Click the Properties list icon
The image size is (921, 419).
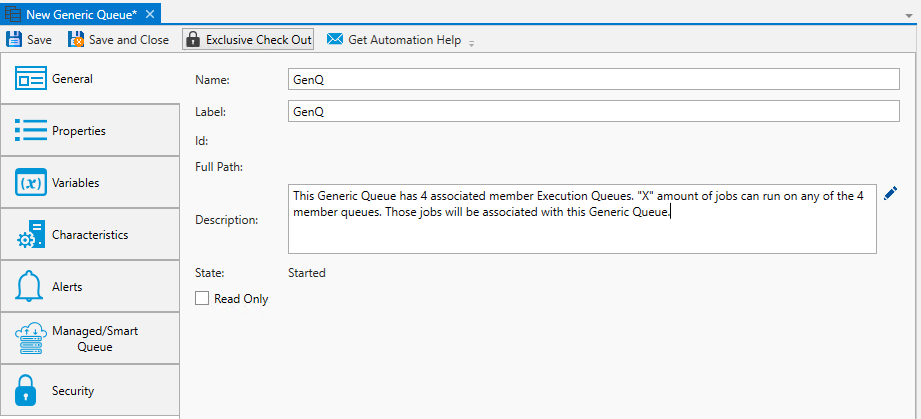point(30,130)
